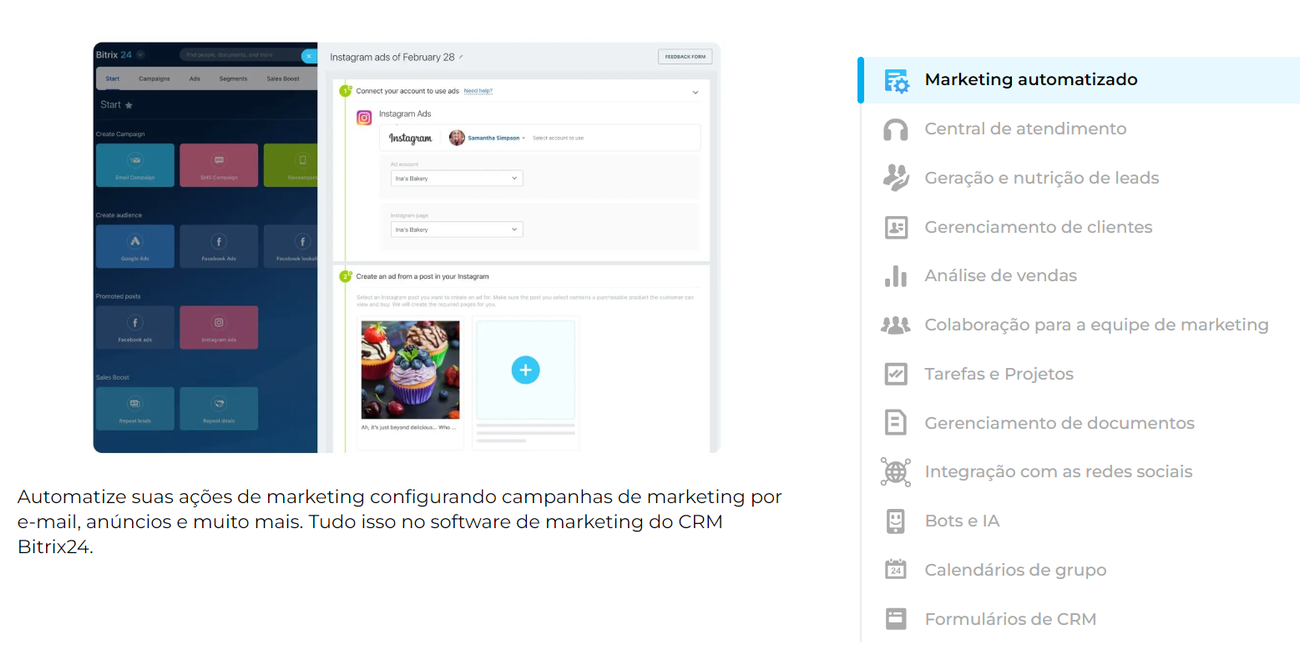Click the star next to Start heading
This screenshot has height=650, width=1300.
tap(129, 105)
